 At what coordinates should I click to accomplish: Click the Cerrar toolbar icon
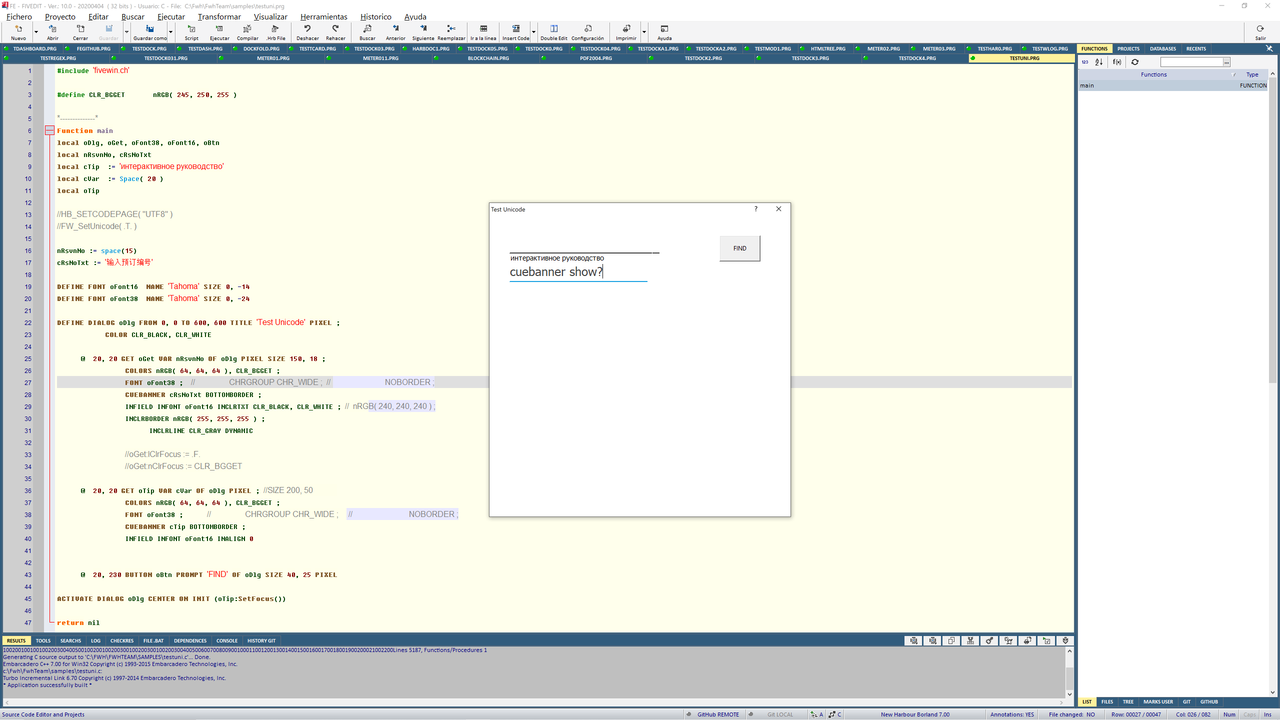(80, 31)
